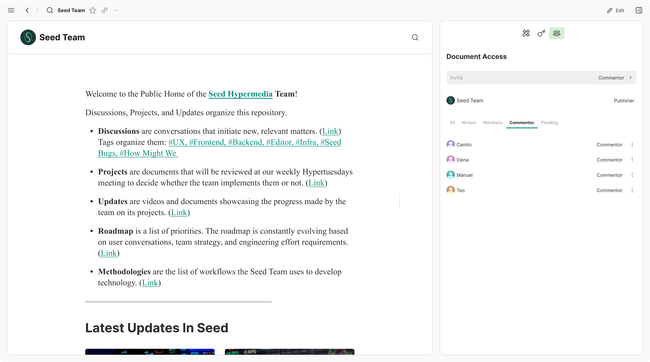Open the Seed Hypermedia link
This screenshot has width=650, height=362.
click(x=240, y=94)
